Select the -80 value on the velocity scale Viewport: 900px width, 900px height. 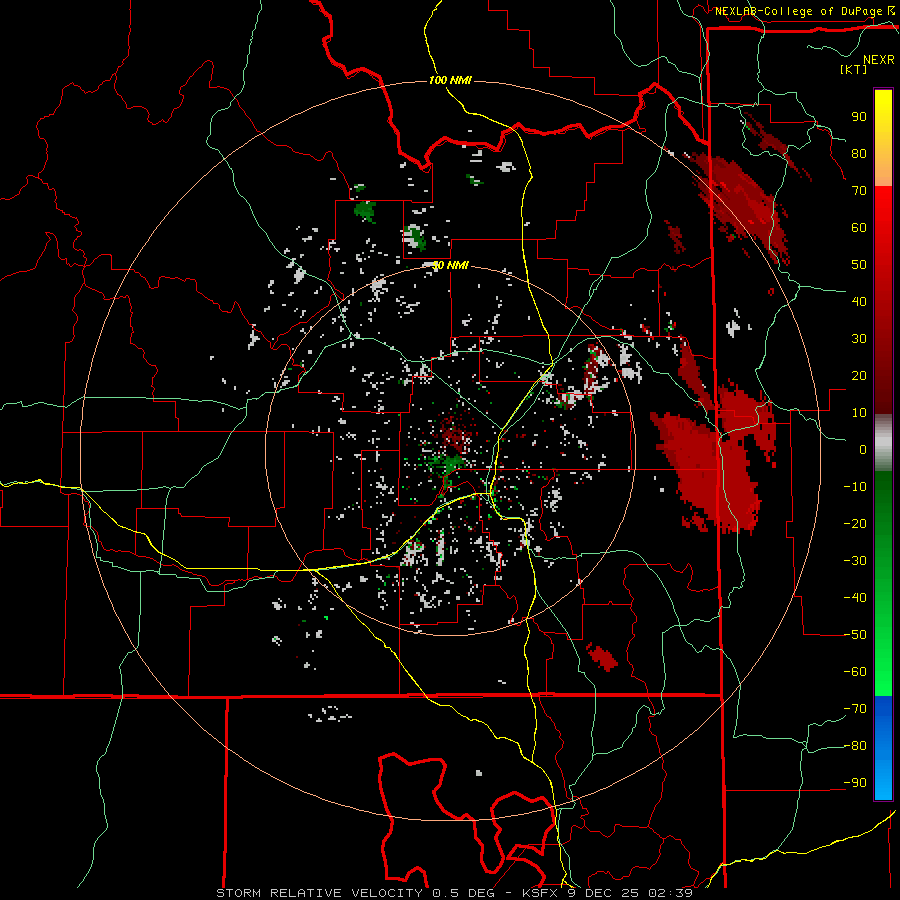point(855,746)
